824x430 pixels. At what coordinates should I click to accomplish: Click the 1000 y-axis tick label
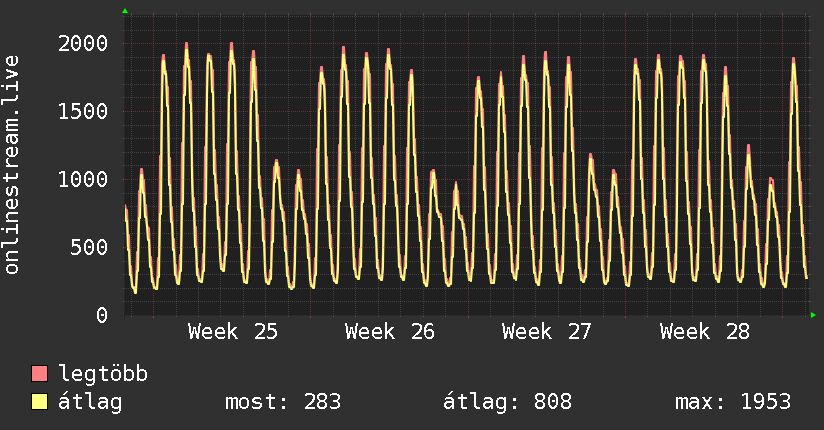pyautogui.click(x=83, y=179)
